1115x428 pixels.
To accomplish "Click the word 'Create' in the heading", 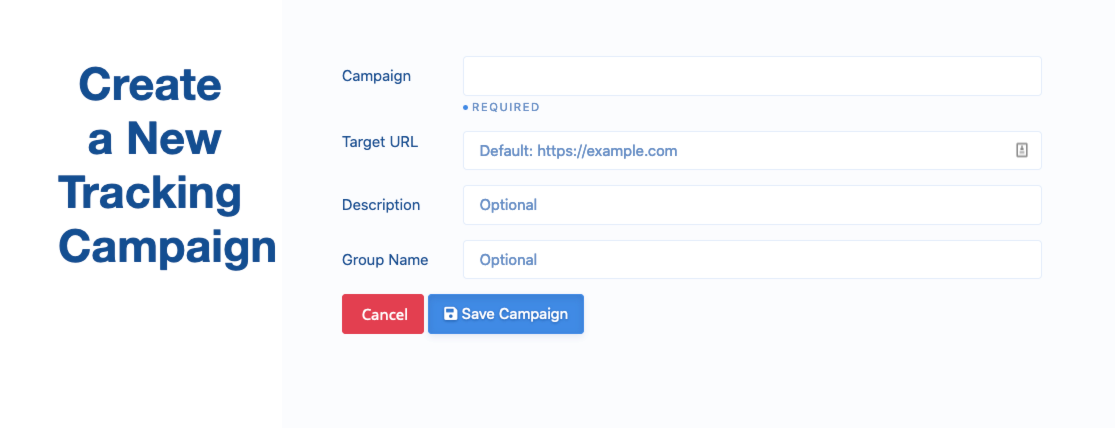I will 150,84.
